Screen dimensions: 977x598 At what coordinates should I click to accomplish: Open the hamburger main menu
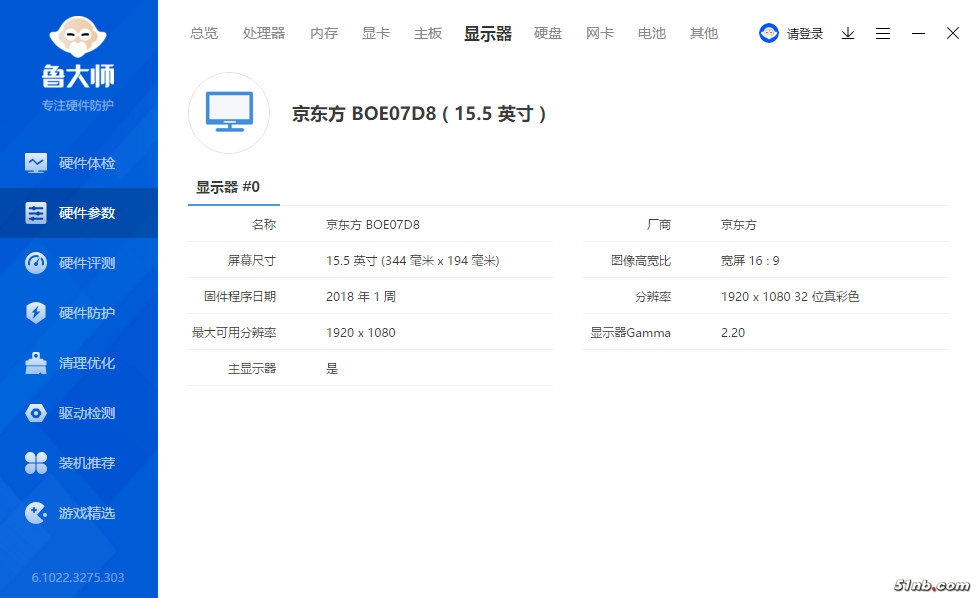tap(883, 33)
